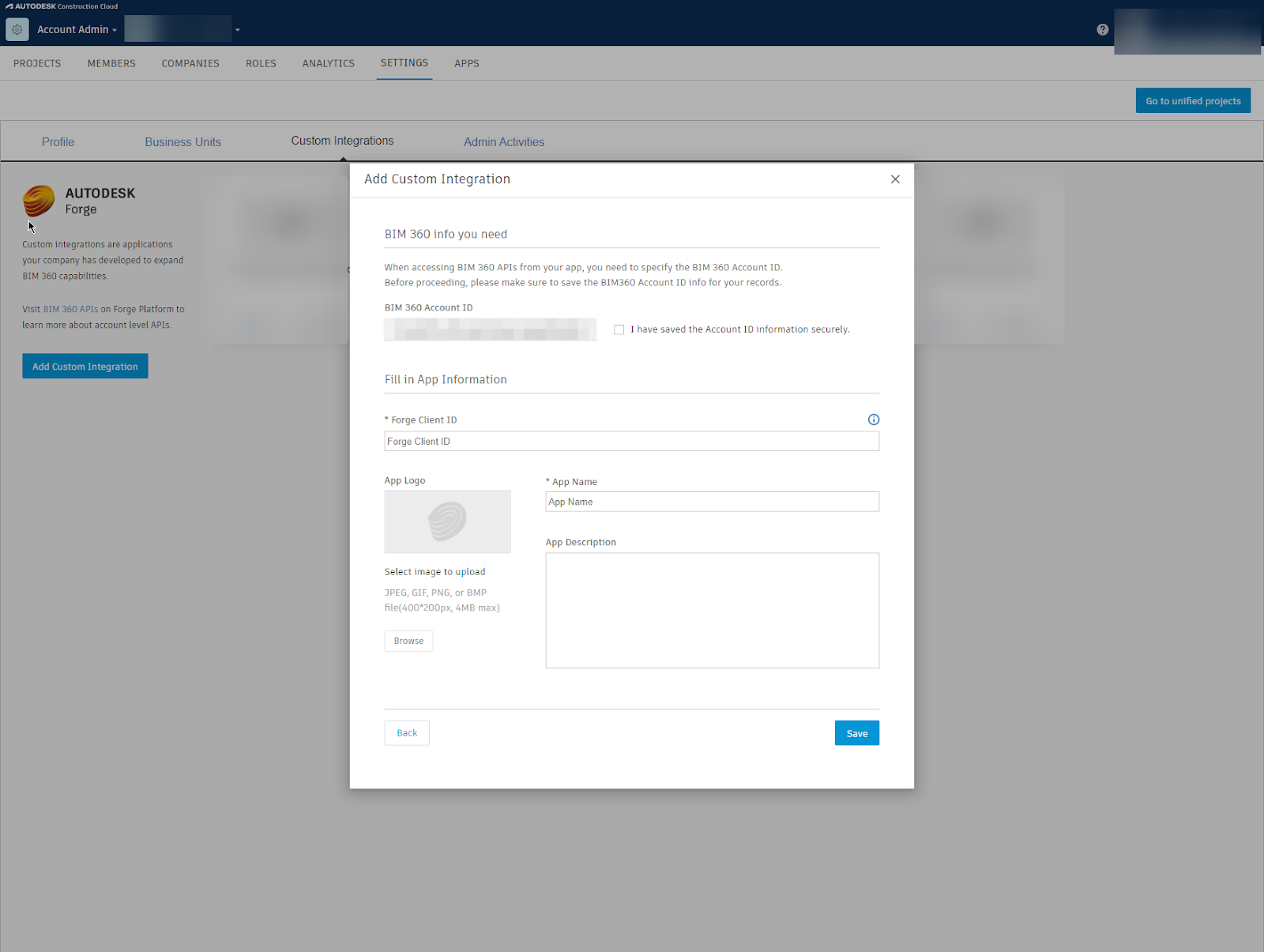Check the saved Account ID confirmation box
The image size is (1264, 952).
[619, 329]
